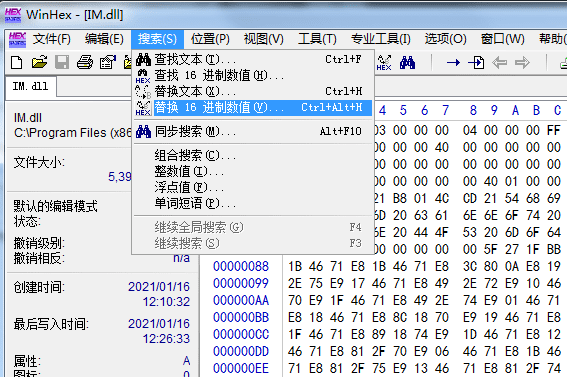Switch to the IM.dll file tab

[x=30, y=86]
